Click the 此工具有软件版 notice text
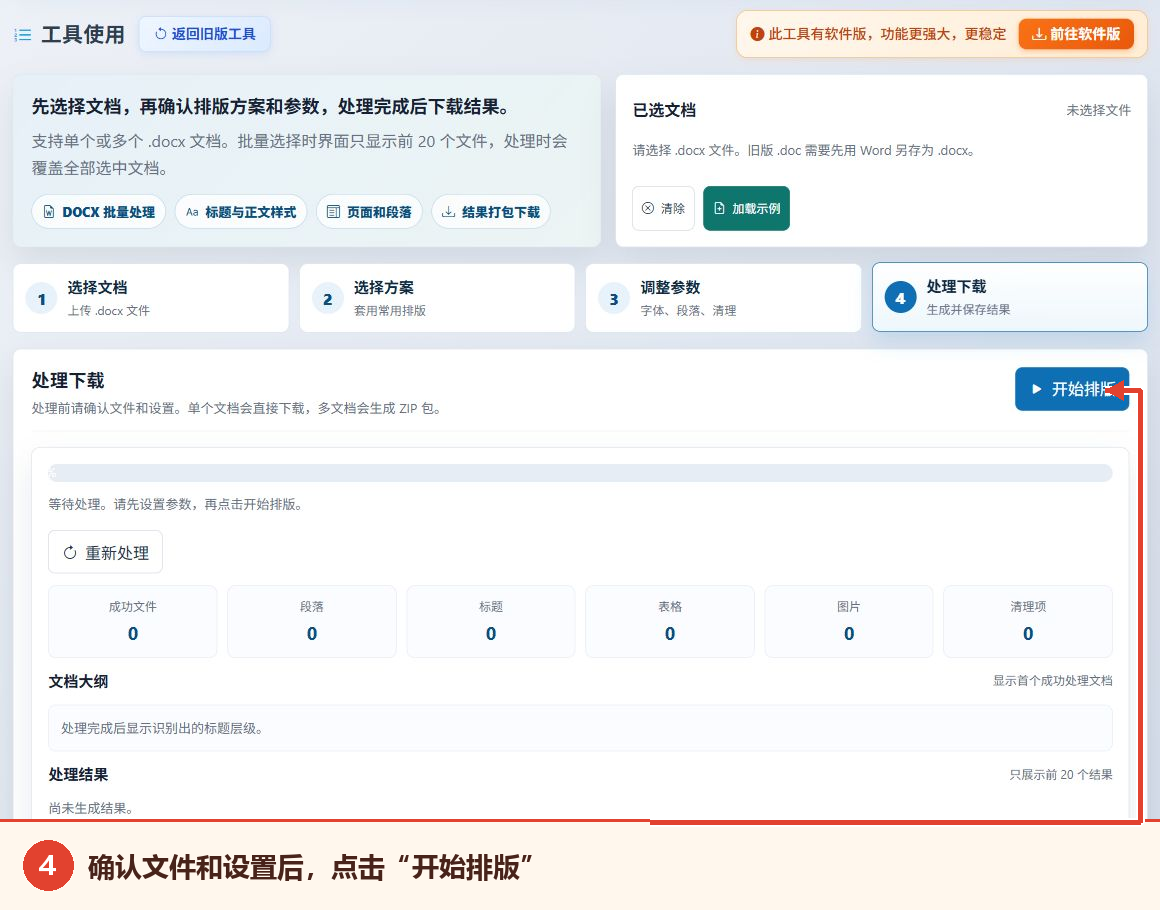The height and width of the screenshot is (910, 1160). point(888,34)
